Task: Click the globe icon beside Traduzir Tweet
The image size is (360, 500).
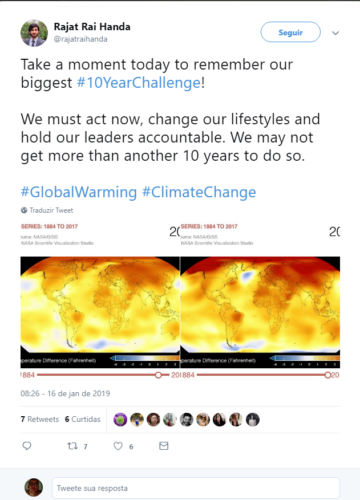Action: (24, 210)
